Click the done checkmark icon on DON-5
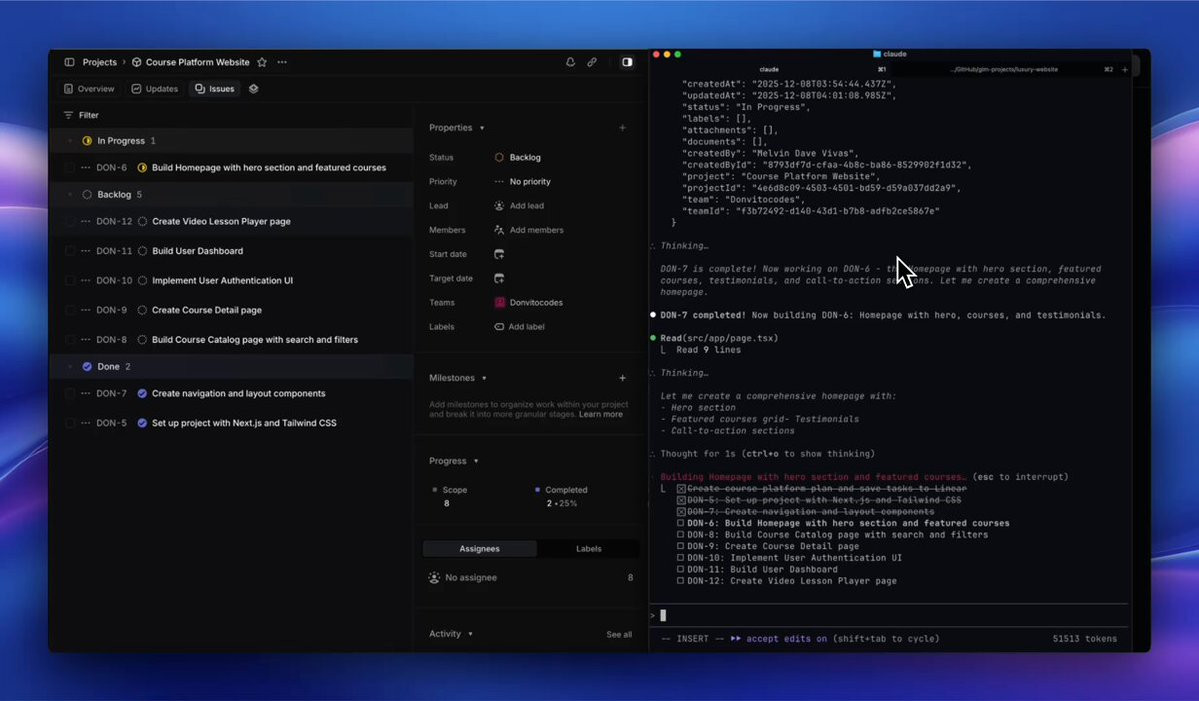 point(142,423)
